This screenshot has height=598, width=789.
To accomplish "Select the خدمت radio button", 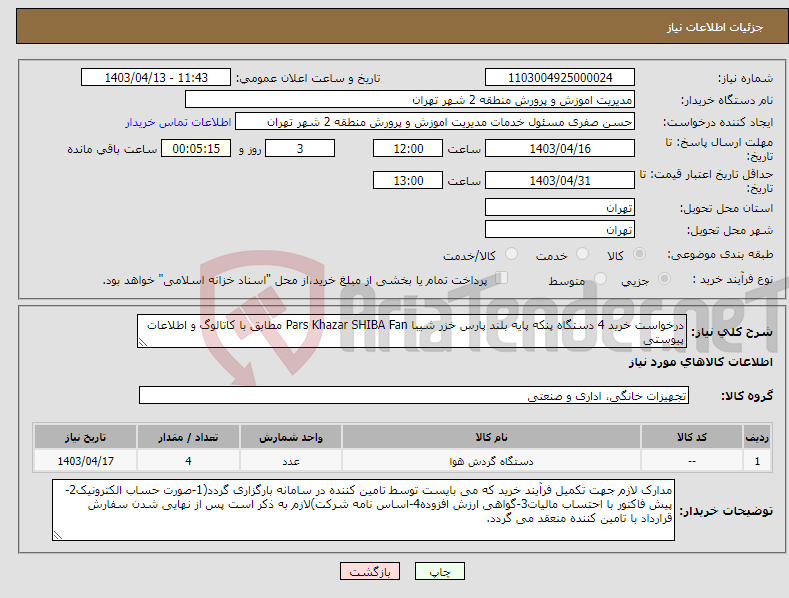I will tap(582, 254).
